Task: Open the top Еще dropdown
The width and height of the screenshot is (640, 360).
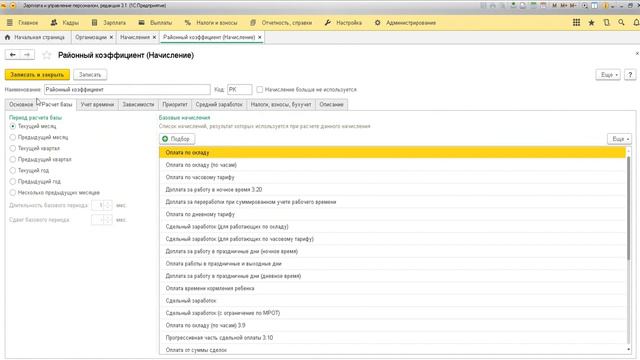Action: 608,75
